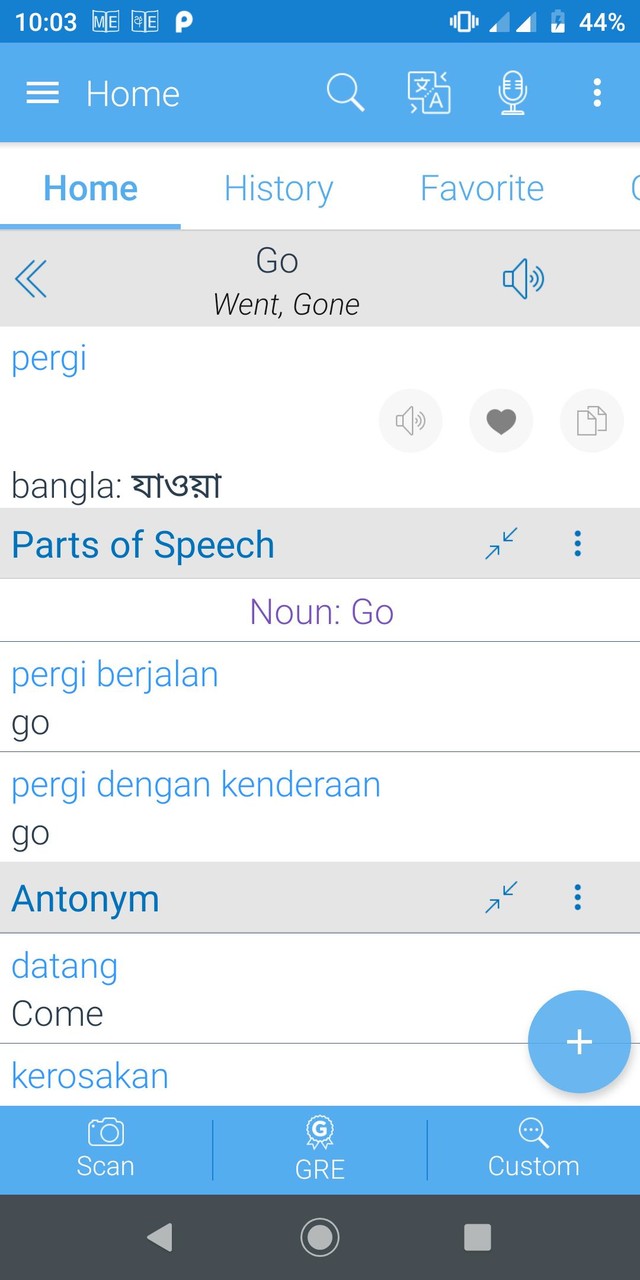Viewport: 640px width, 1280px height.
Task: Collapse the Antonym section
Action: [501, 898]
